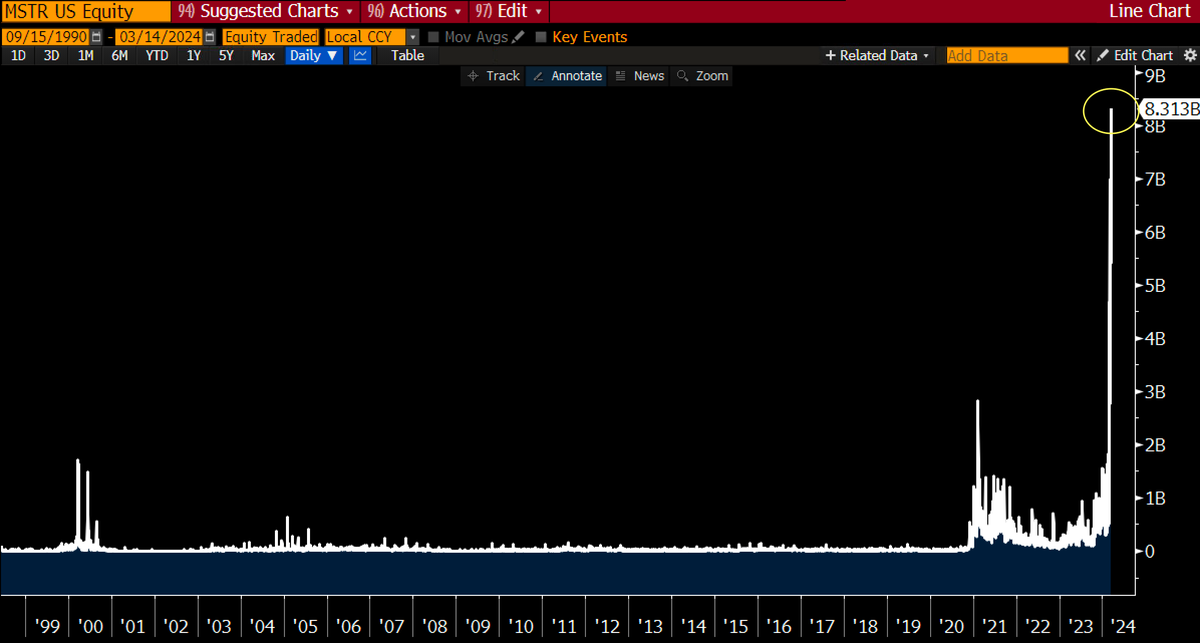Click the Line Chart title text
1200x643 pixels.
pos(1152,11)
